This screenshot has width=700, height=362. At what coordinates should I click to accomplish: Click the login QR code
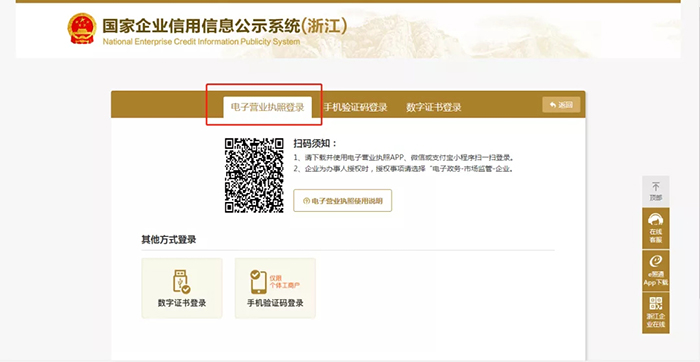coord(254,175)
